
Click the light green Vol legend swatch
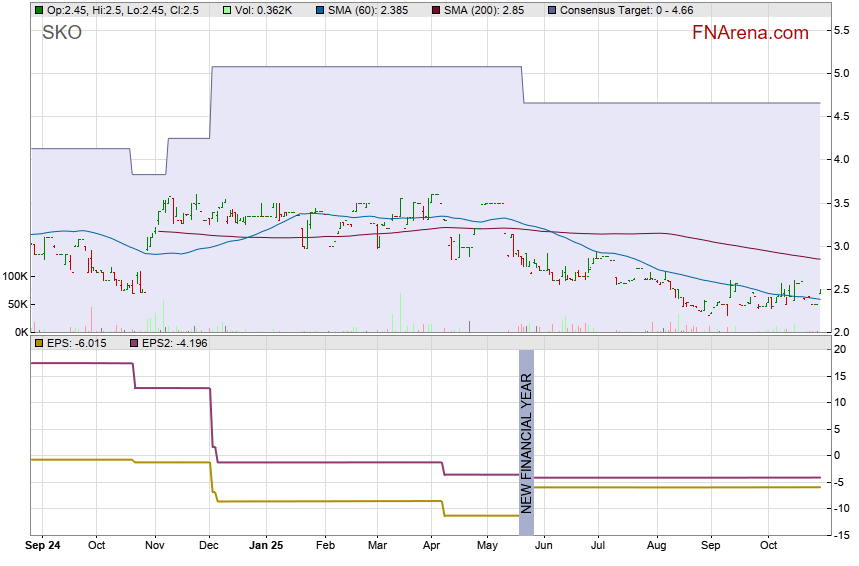pyautogui.click(x=227, y=10)
